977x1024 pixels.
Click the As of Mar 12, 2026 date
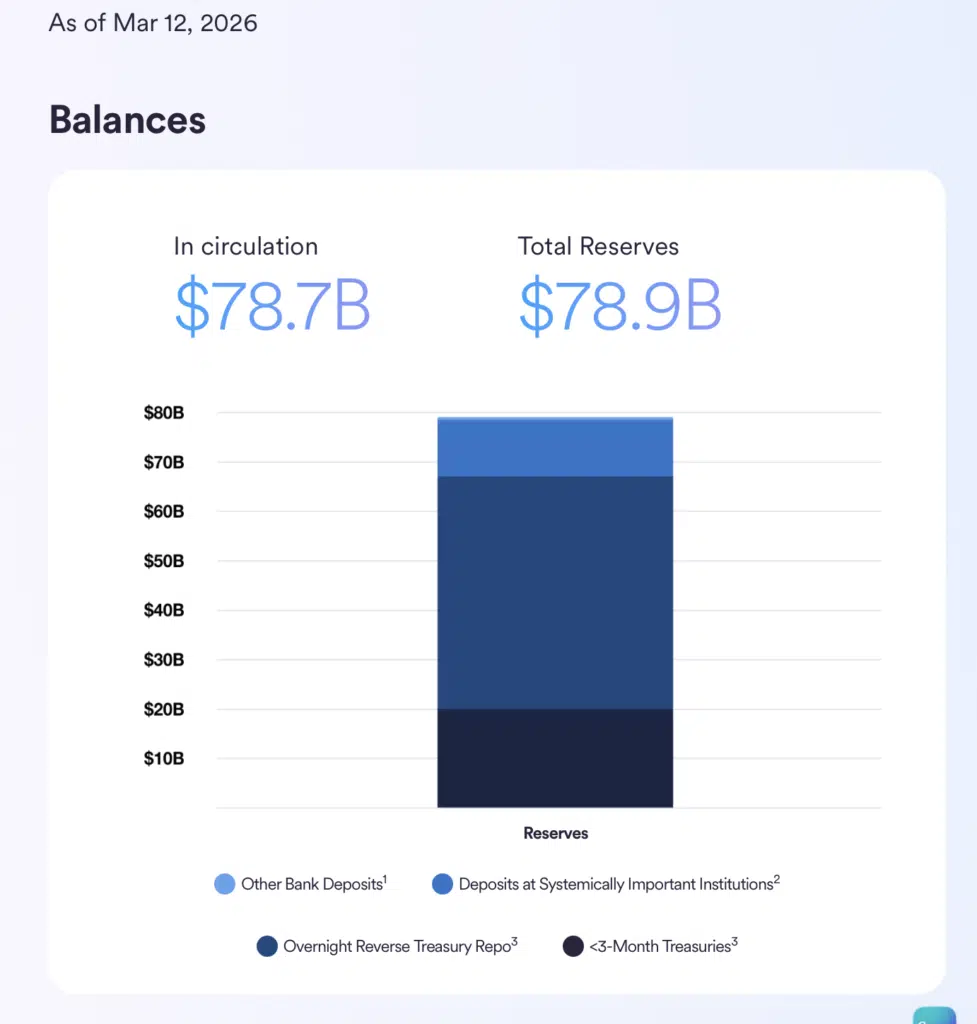click(153, 23)
